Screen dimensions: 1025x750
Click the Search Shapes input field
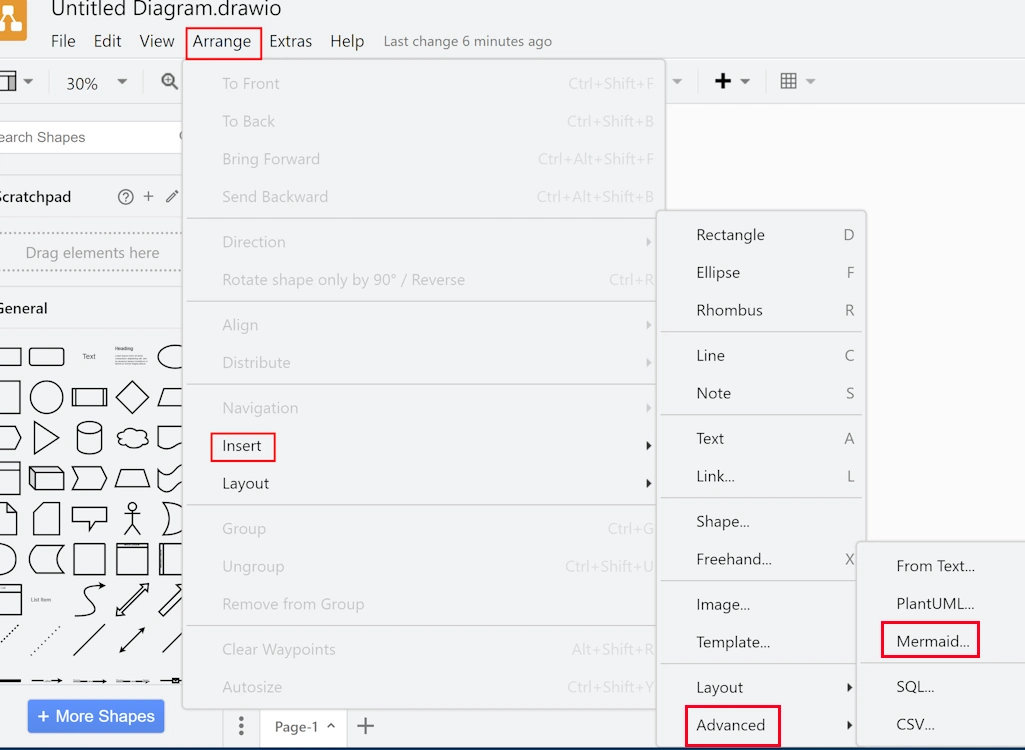coord(88,137)
